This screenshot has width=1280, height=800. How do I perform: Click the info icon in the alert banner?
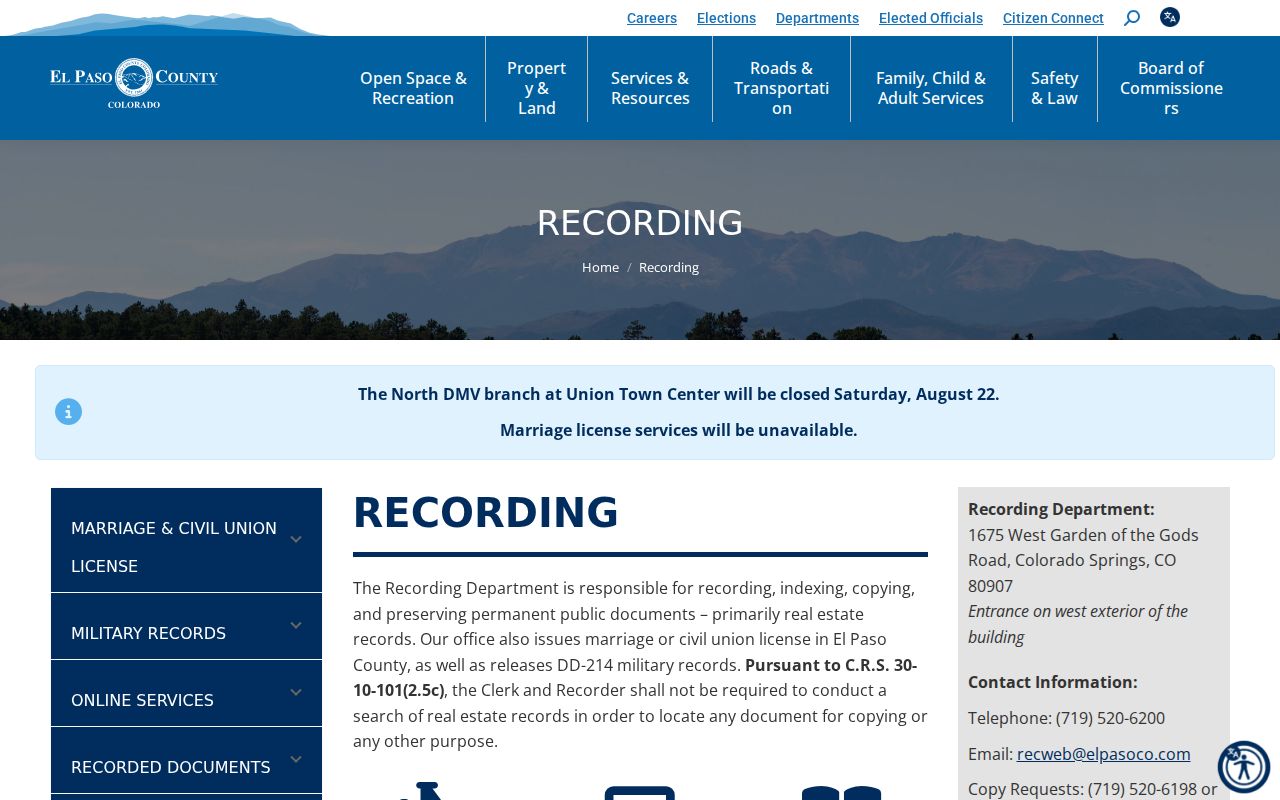(68, 412)
